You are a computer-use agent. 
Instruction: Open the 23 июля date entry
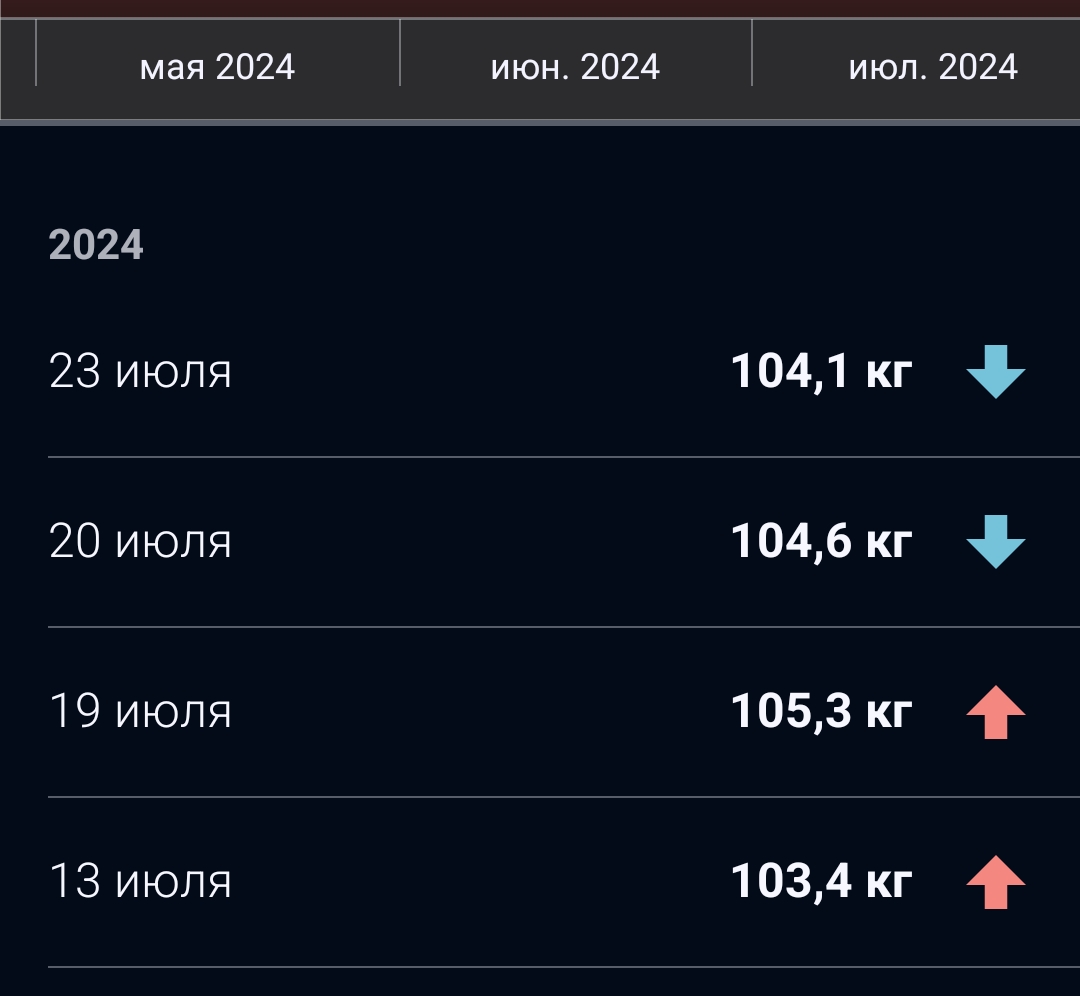140,372
